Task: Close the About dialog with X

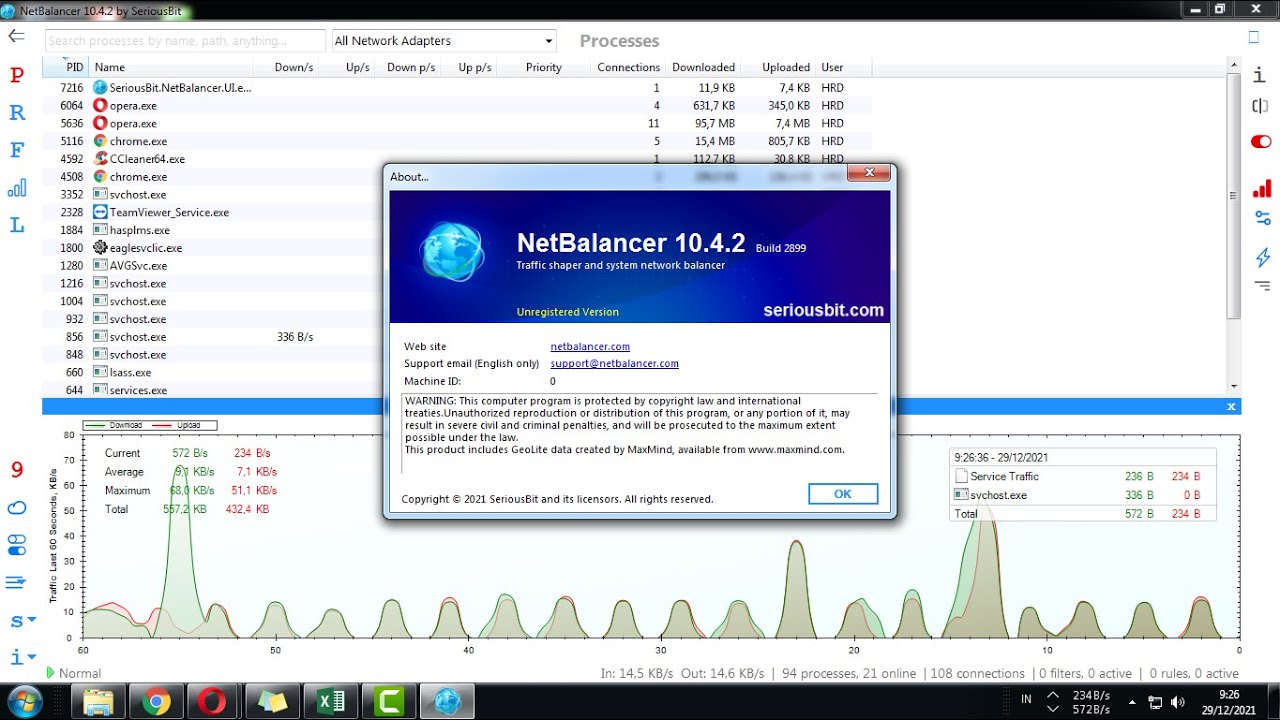Action: [869, 173]
